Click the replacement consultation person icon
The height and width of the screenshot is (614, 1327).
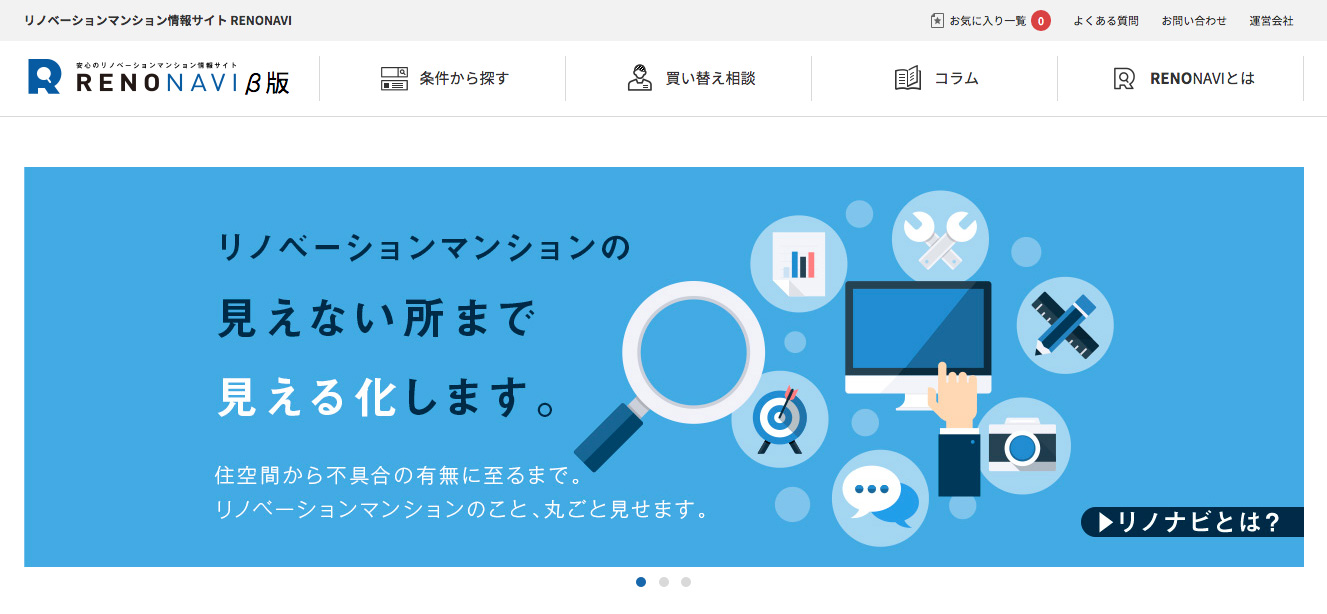[639, 78]
